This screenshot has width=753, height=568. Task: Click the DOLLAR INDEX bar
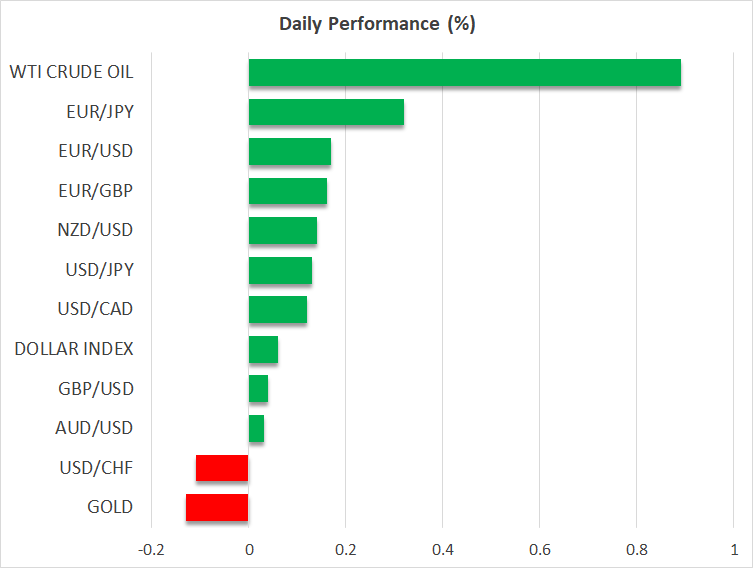263,349
